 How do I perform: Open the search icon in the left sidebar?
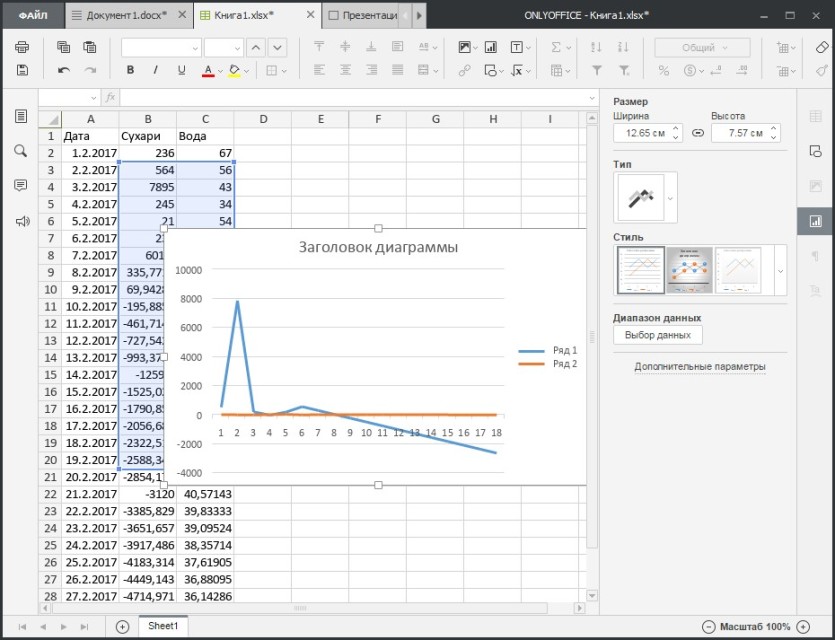tap(21, 151)
